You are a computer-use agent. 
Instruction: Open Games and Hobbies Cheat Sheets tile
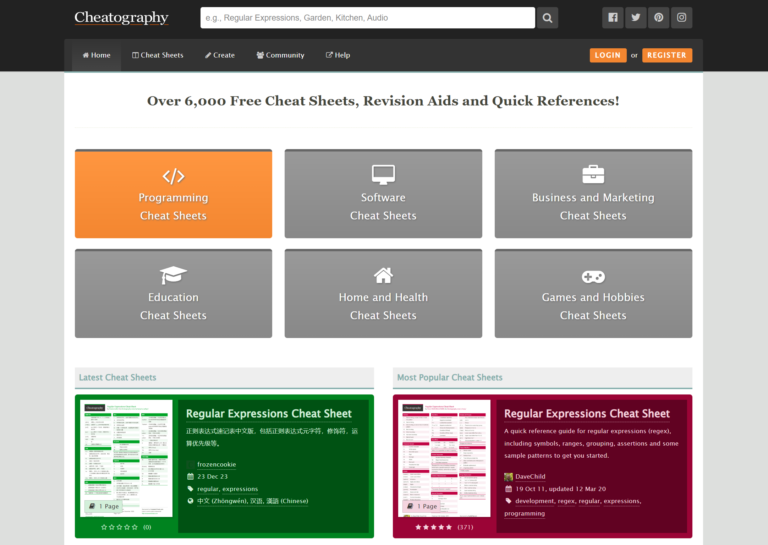pos(593,294)
